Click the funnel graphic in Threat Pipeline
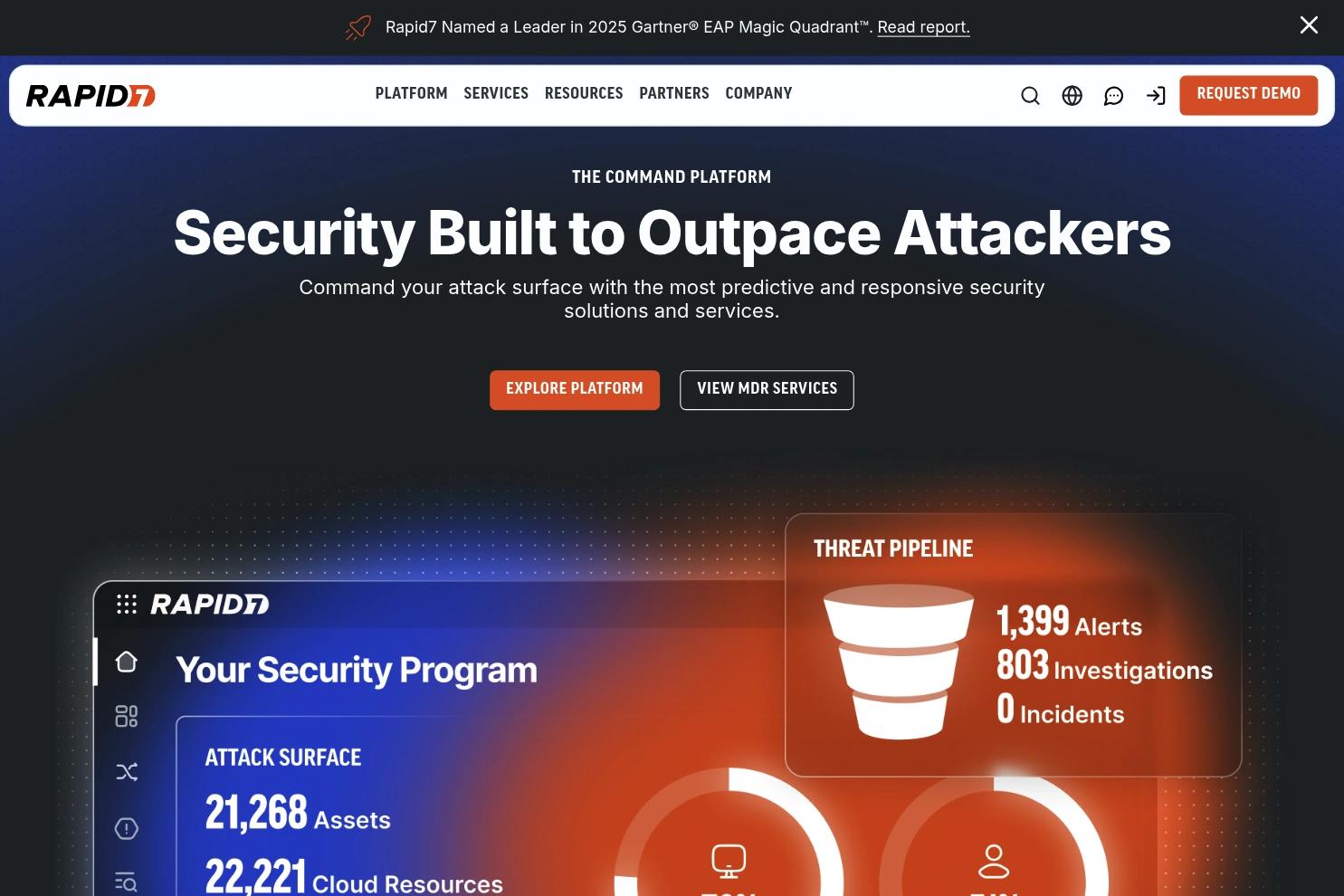 (899, 662)
